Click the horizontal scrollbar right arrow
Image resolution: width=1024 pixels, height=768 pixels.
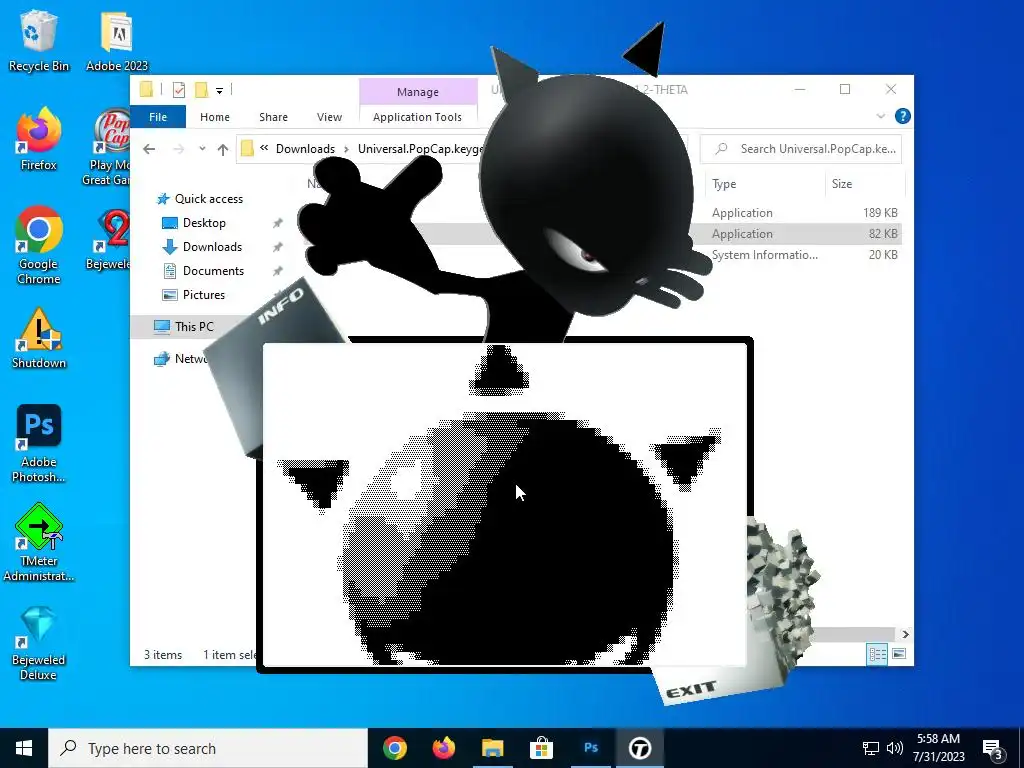click(x=905, y=634)
